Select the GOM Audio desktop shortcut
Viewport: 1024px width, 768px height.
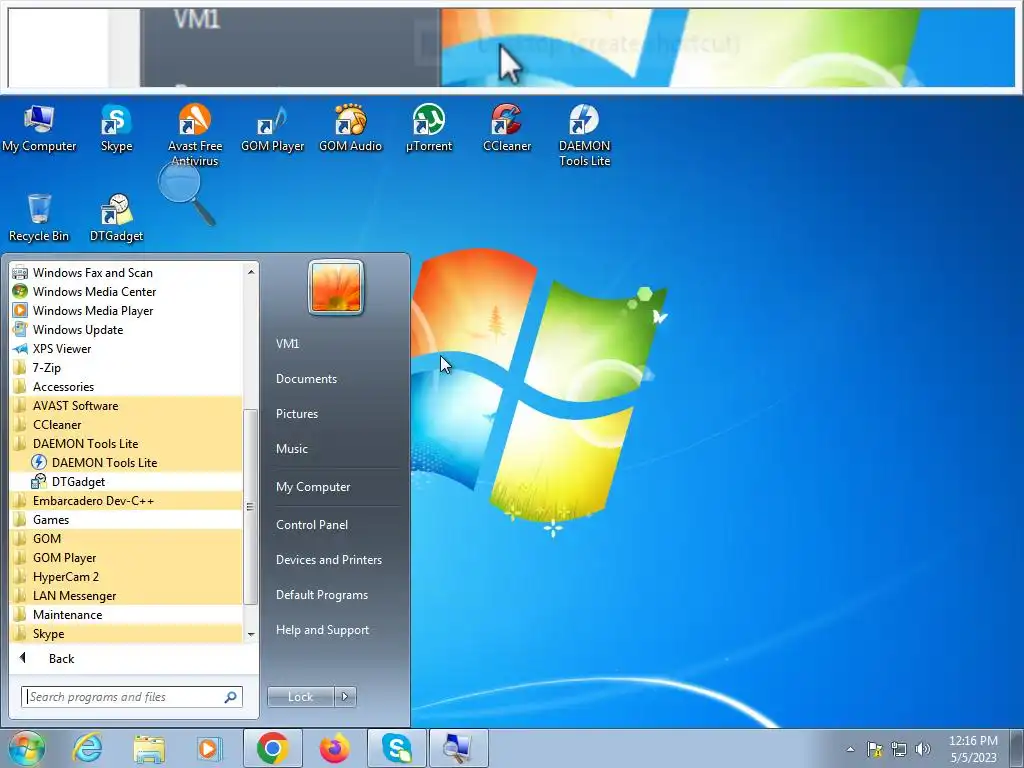(350, 129)
